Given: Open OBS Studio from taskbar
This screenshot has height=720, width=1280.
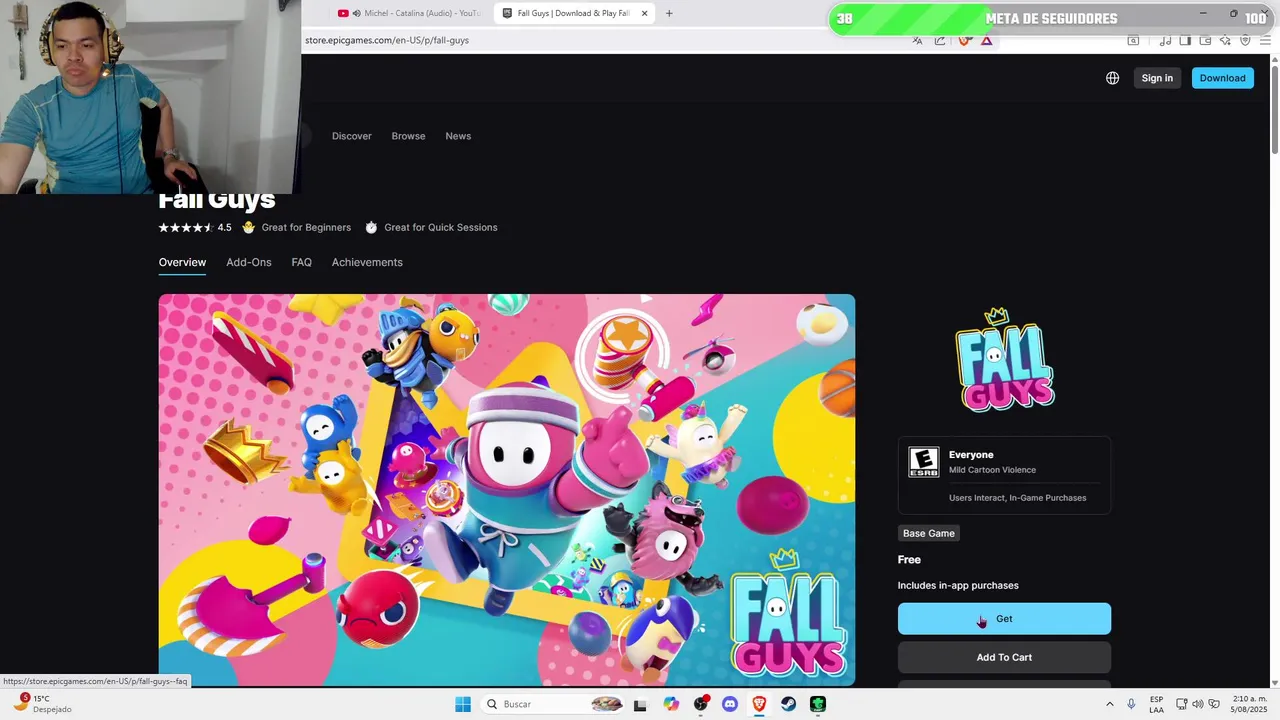Looking at the screenshot, I should 701,704.
